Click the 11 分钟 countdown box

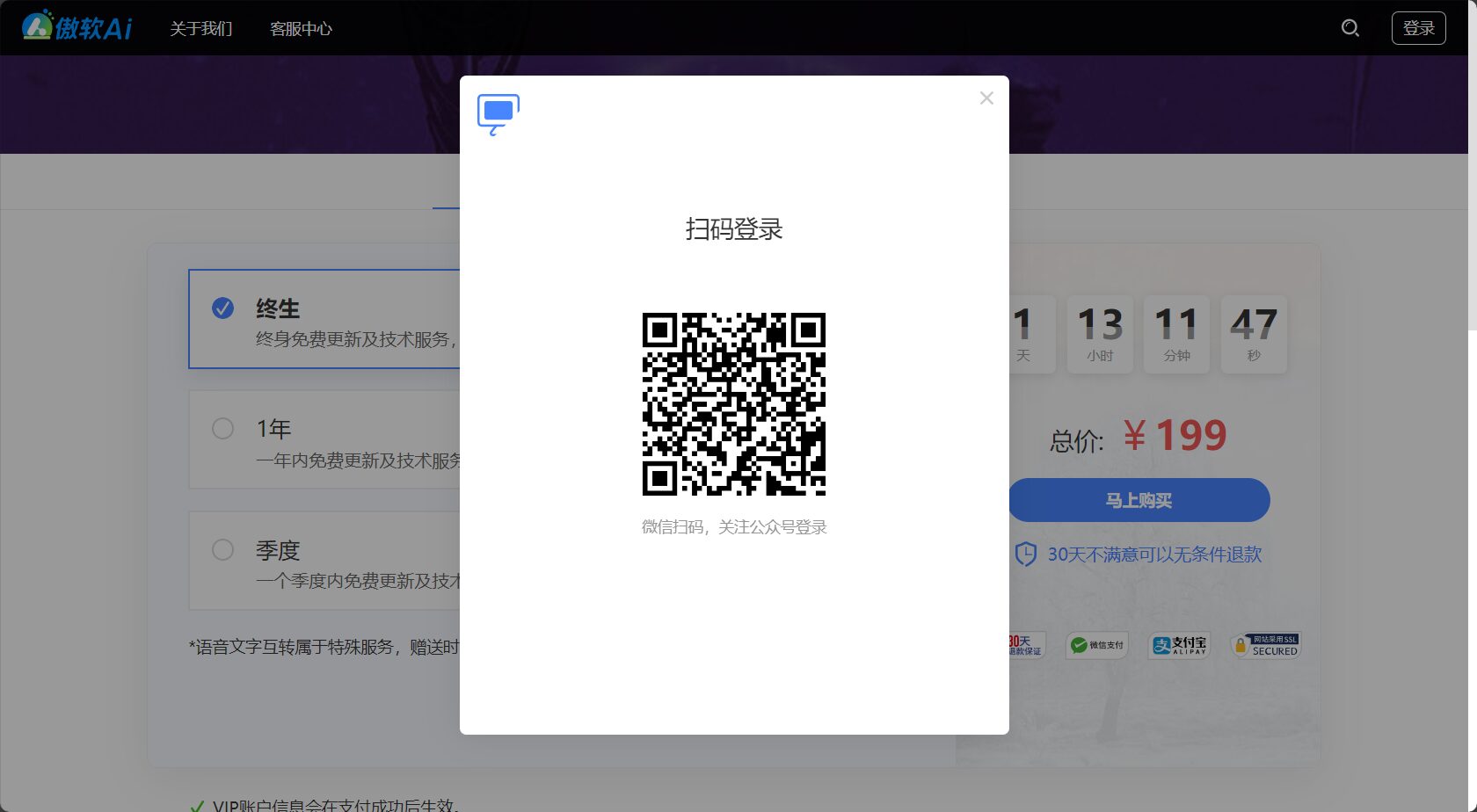[1176, 335]
